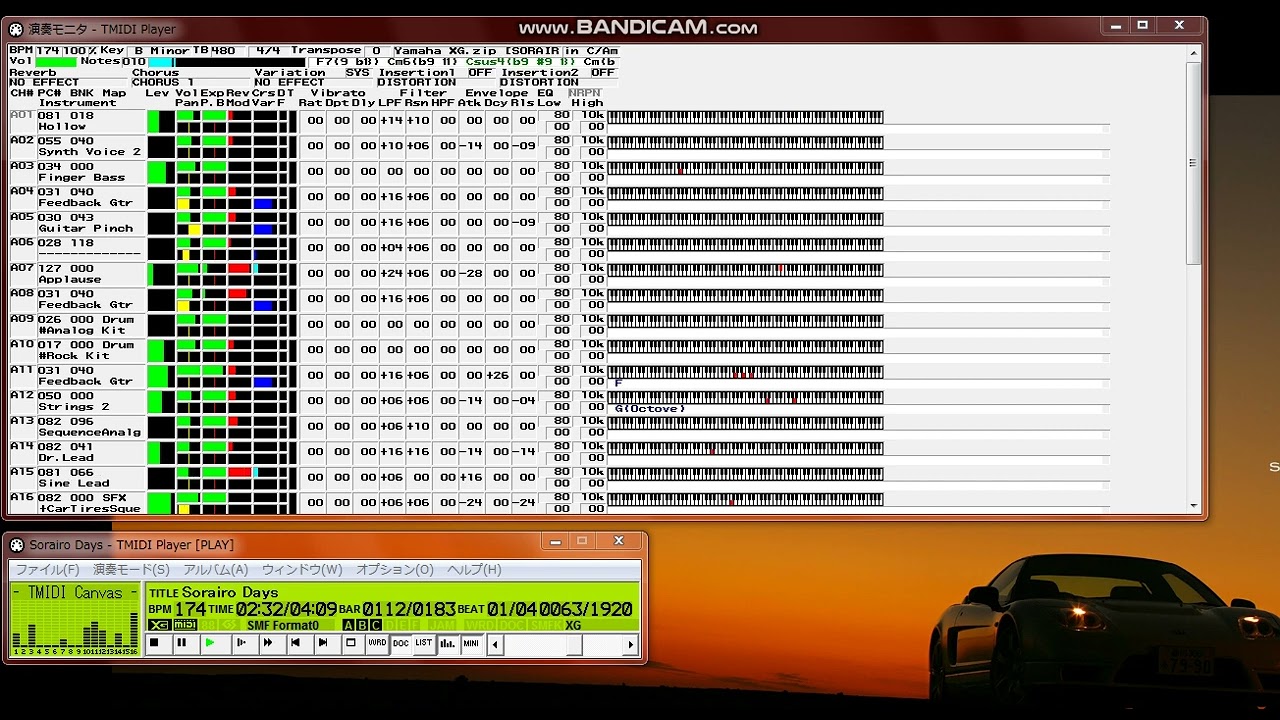Click the fast-forward double-arrow button
This screenshot has width=1280, height=720.
[267, 644]
